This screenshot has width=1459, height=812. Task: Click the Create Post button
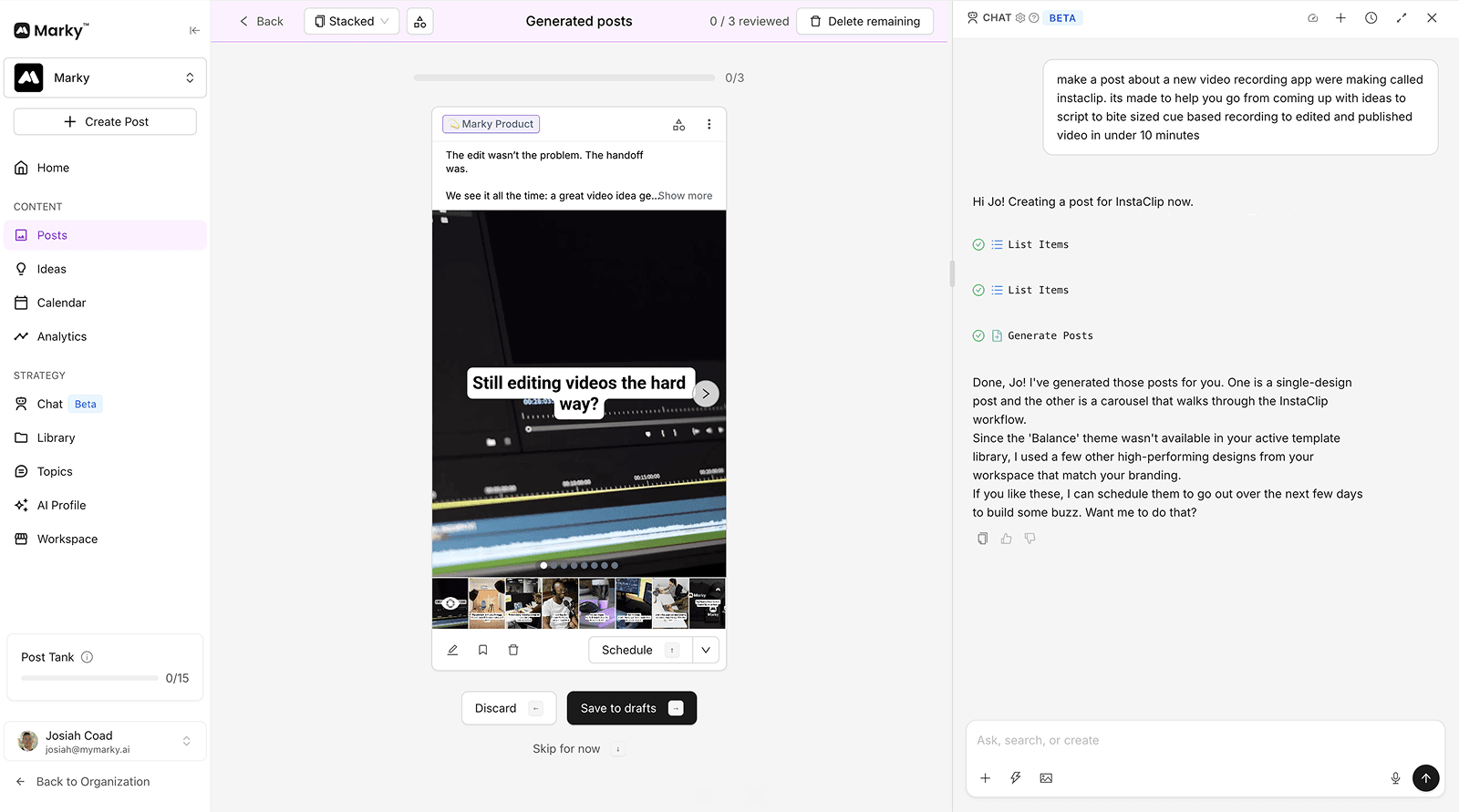pyautogui.click(x=105, y=121)
